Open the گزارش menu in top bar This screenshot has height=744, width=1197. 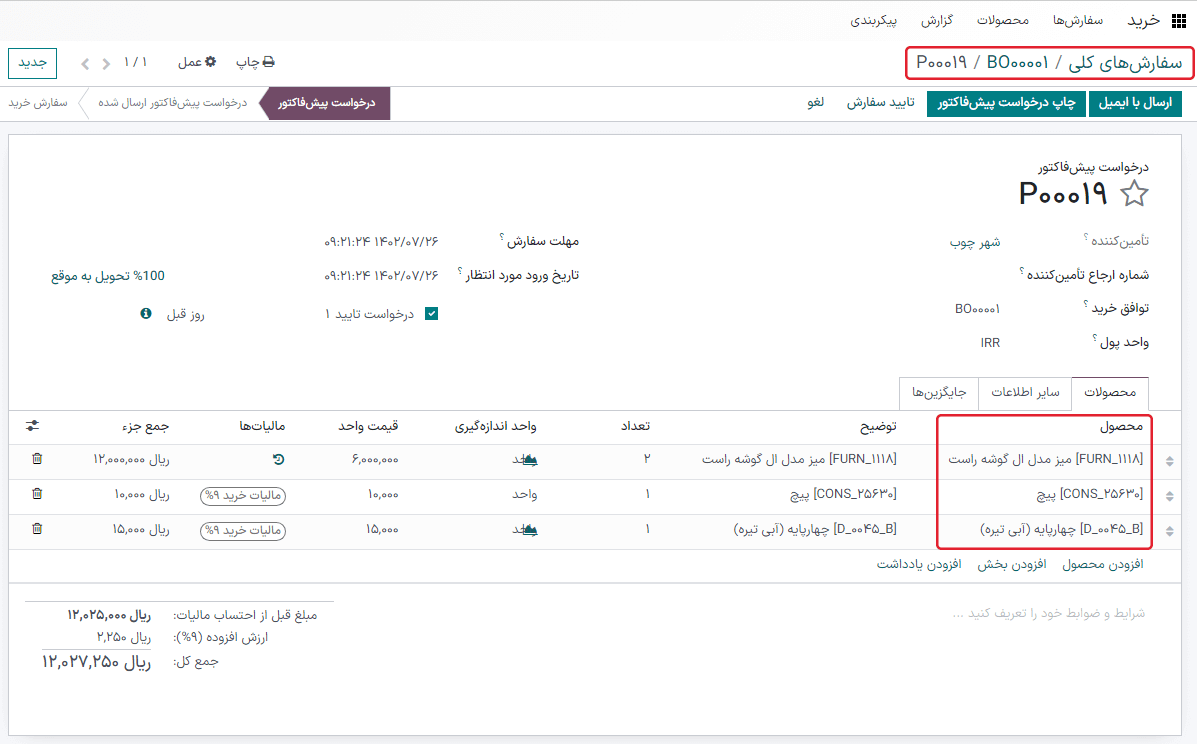(x=936, y=20)
